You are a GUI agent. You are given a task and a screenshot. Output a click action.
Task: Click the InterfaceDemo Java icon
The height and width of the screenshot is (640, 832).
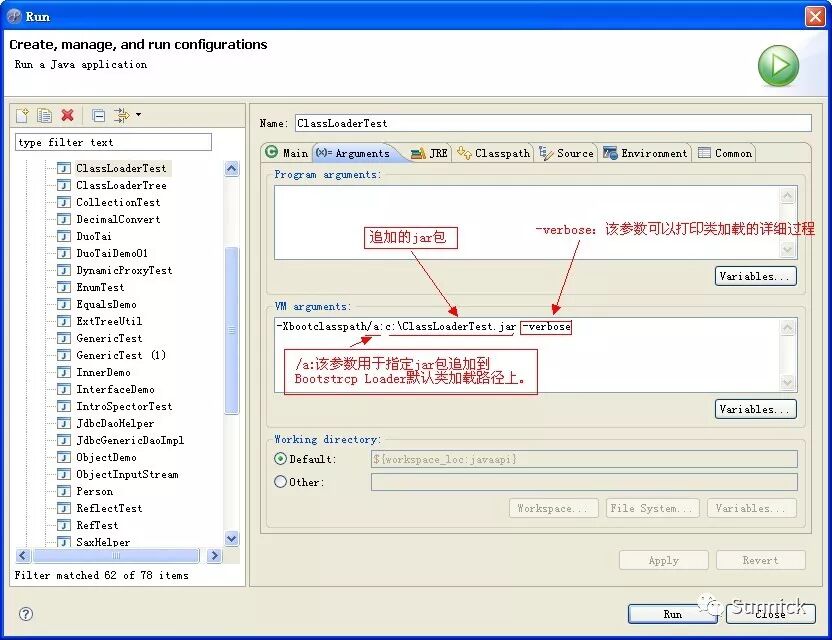(x=64, y=389)
